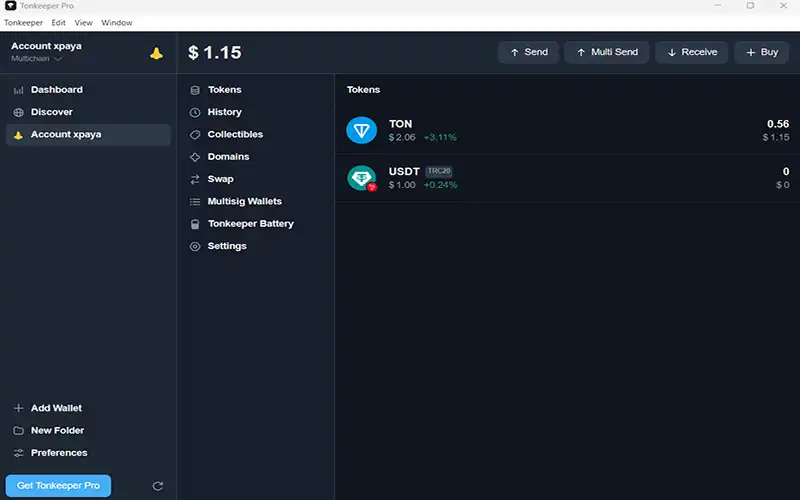This screenshot has height=500, width=800.
Task: Click the +3.11% TON price change
Action: pyautogui.click(x=440, y=137)
